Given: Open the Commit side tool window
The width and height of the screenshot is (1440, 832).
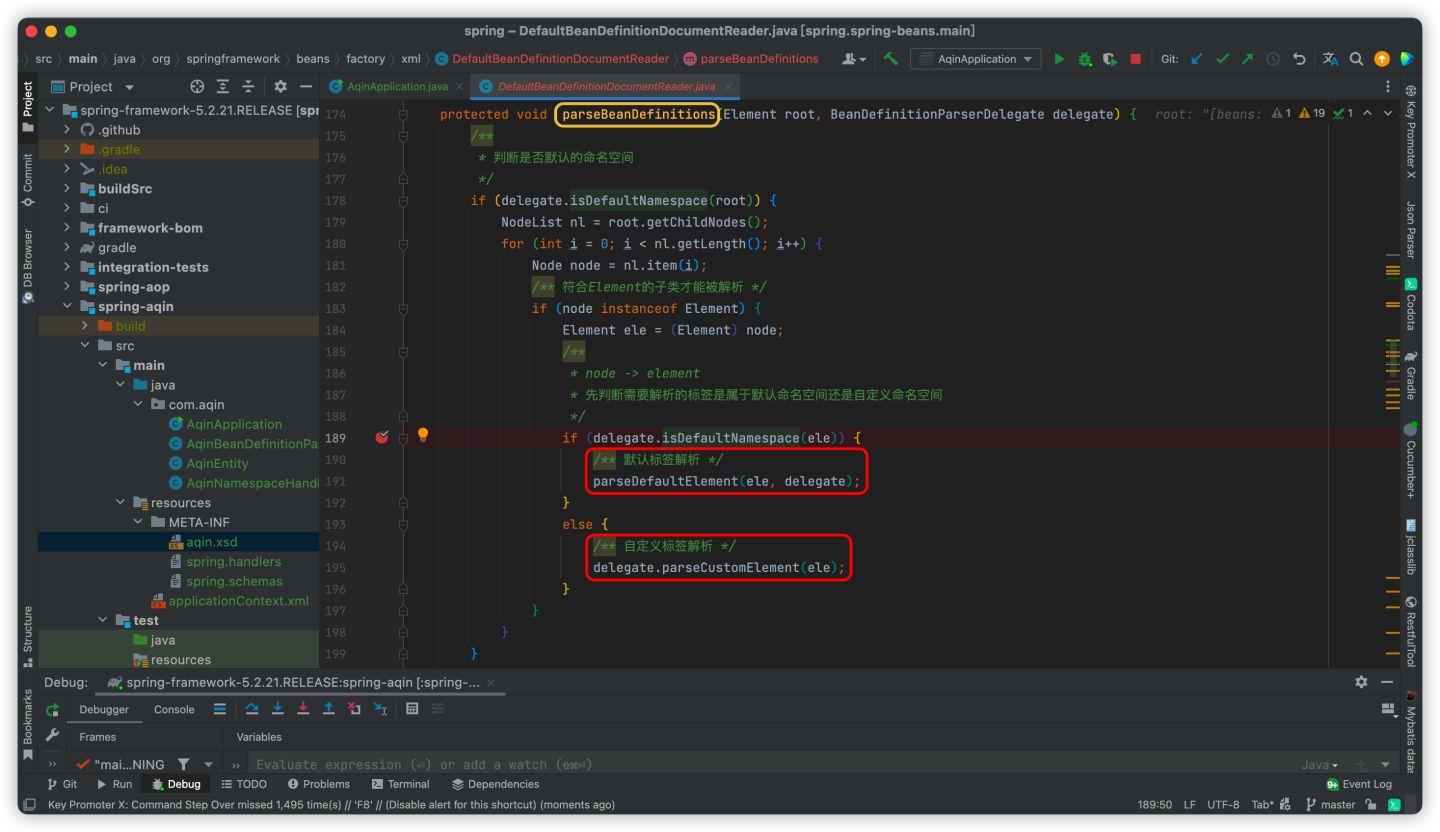Looking at the screenshot, I should [28, 181].
